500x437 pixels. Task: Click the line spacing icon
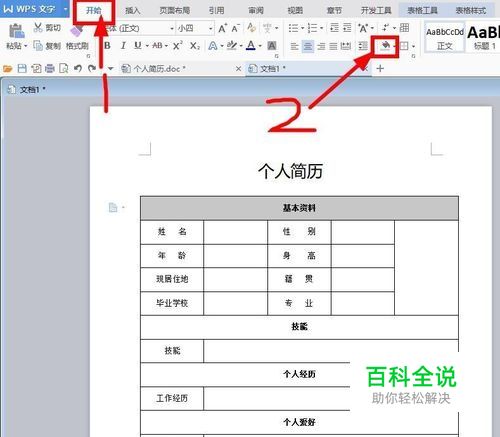(363, 46)
